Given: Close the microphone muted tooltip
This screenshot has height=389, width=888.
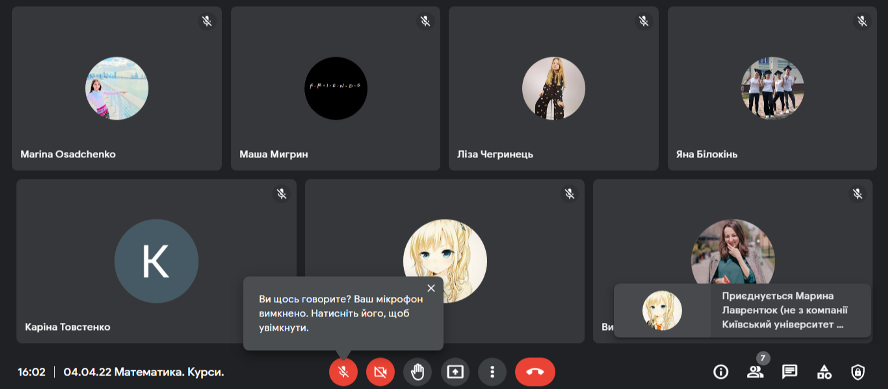Looking at the screenshot, I should pos(431,288).
